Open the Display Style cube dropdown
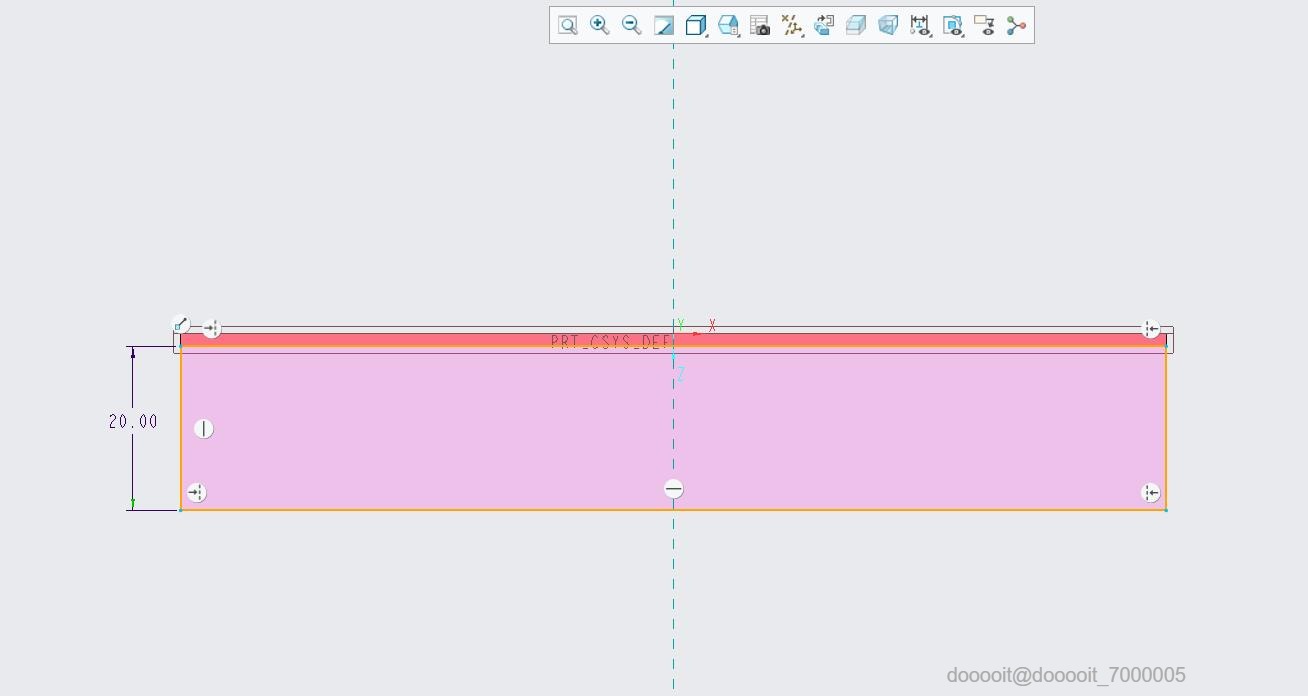The image size is (1308, 696). coord(696,26)
